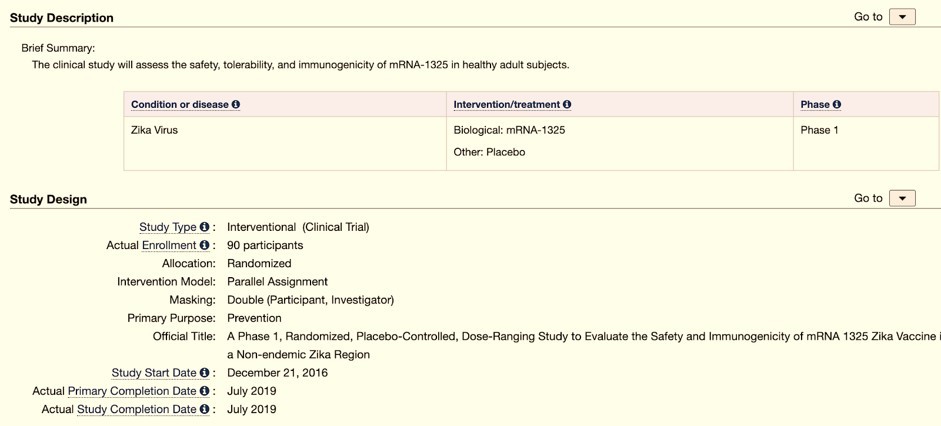Click the Condition or disease column header
The height and width of the screenshot is (426, 941).
click(x=180, y=105)
